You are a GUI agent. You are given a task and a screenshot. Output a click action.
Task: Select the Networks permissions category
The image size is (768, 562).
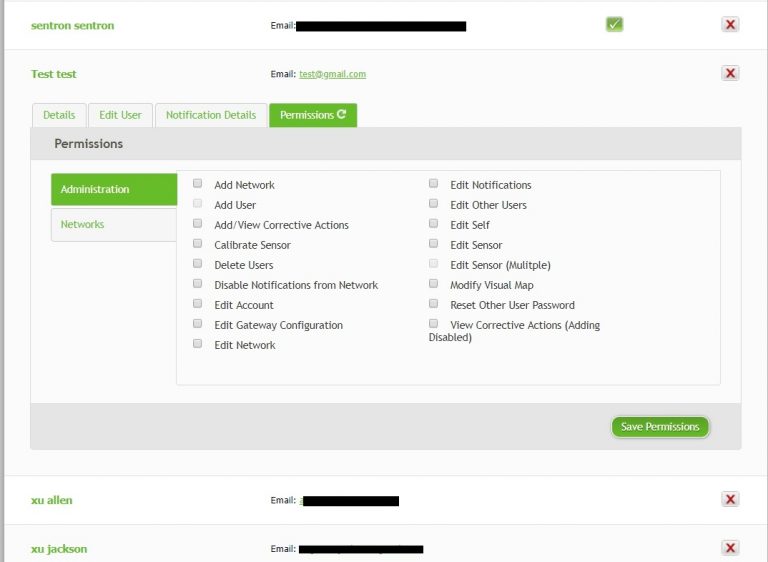83,225
